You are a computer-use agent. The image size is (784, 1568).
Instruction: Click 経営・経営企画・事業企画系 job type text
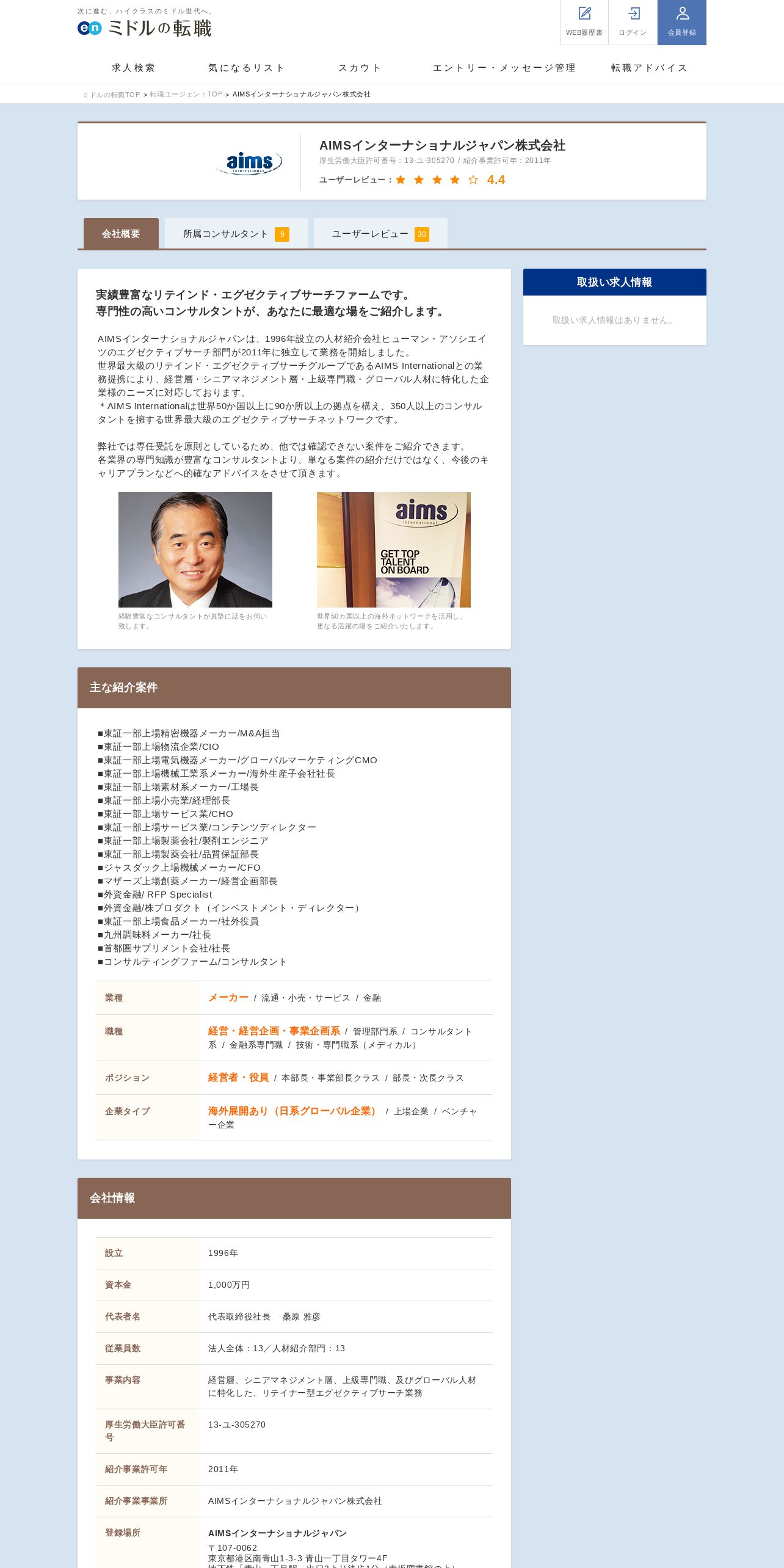point(274,1031)
